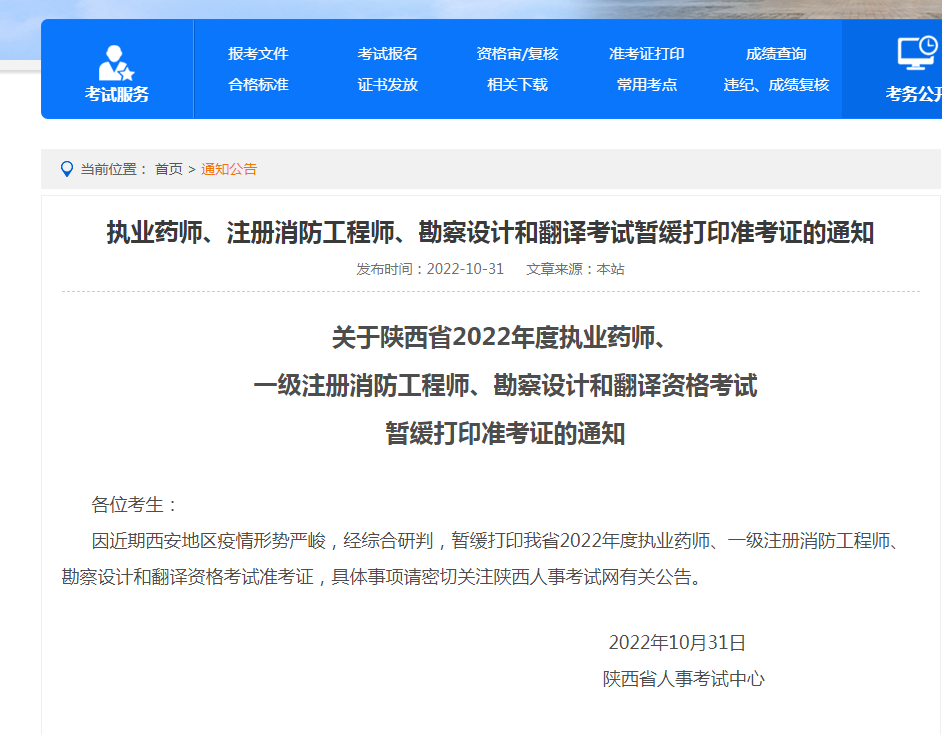Go to 相关下载 page
942x735 pixels.
tap(517, 85)
